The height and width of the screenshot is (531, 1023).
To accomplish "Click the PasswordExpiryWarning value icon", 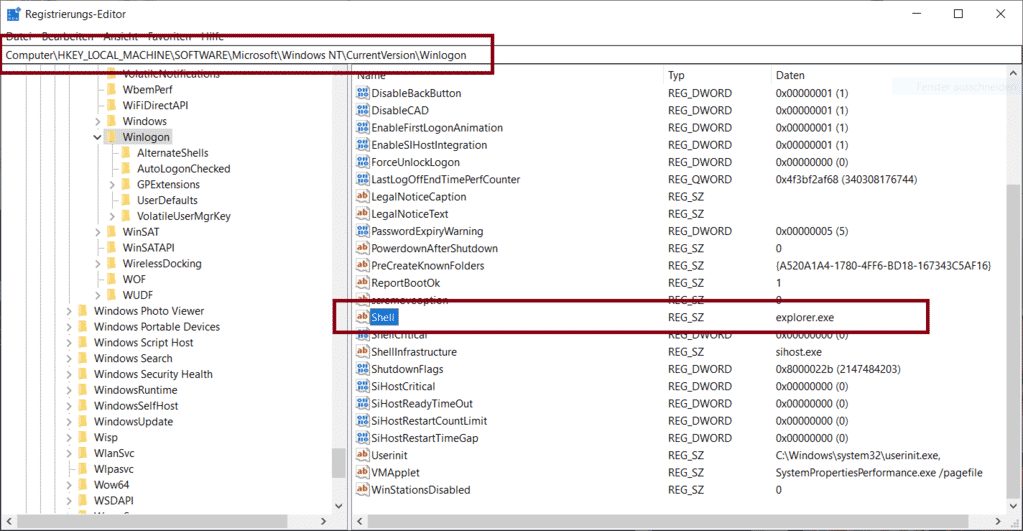I will 362,231.
